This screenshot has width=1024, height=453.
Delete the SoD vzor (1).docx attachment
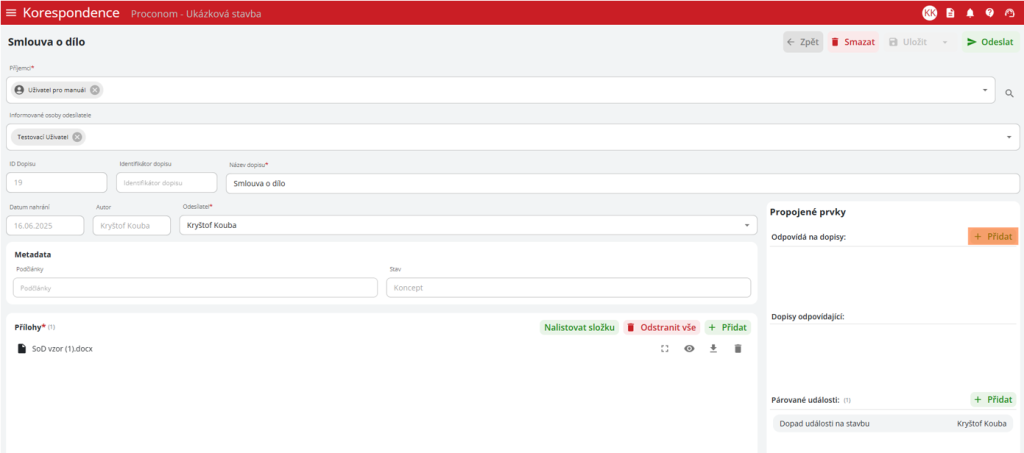738,349
